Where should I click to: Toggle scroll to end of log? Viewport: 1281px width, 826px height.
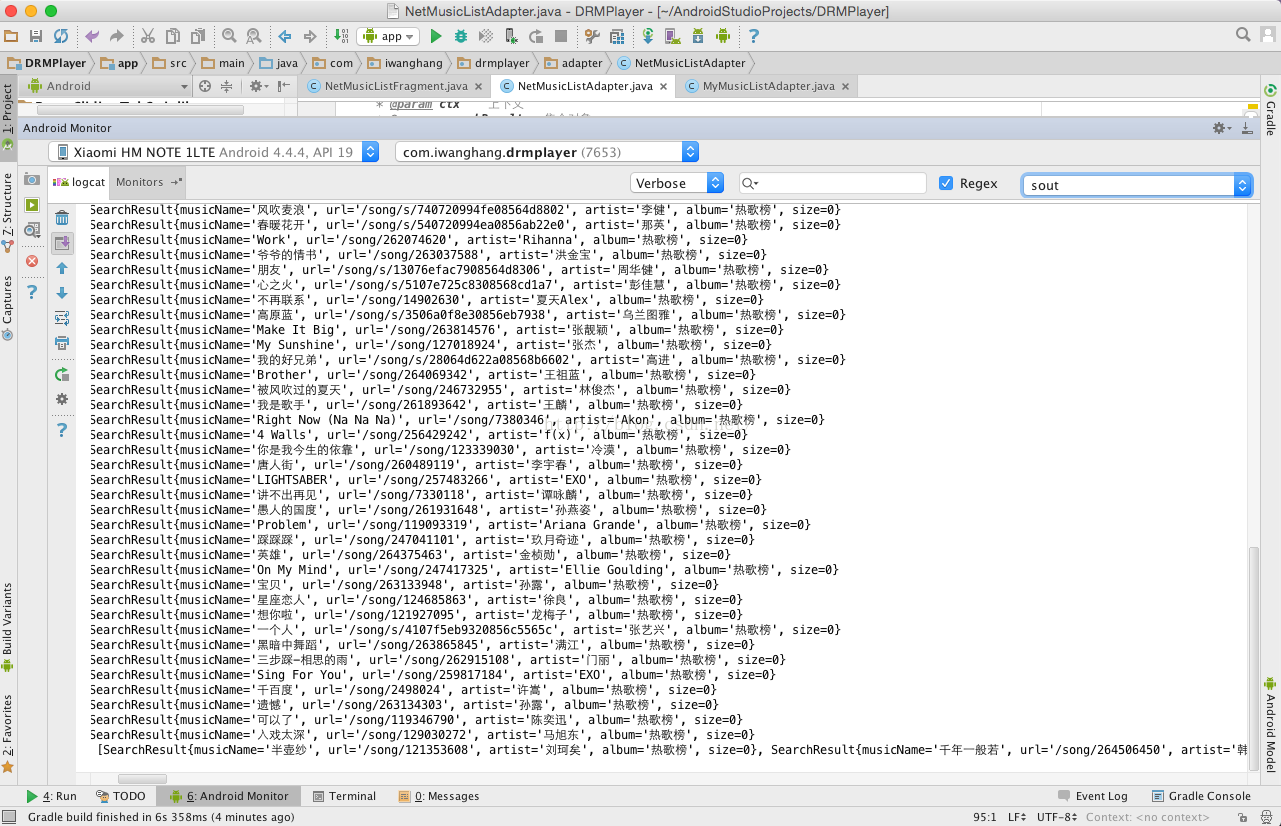pyautogui.click(x=62, y=243)
